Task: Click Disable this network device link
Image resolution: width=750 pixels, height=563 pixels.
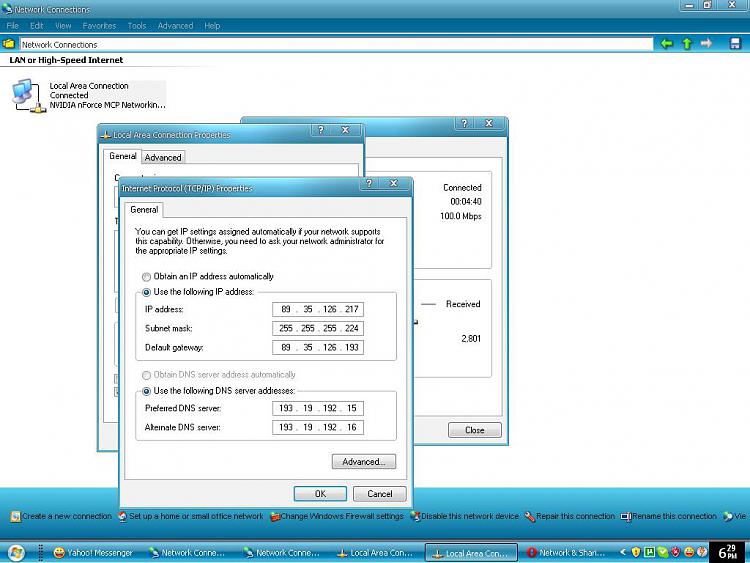Action: tap(464, 517)
